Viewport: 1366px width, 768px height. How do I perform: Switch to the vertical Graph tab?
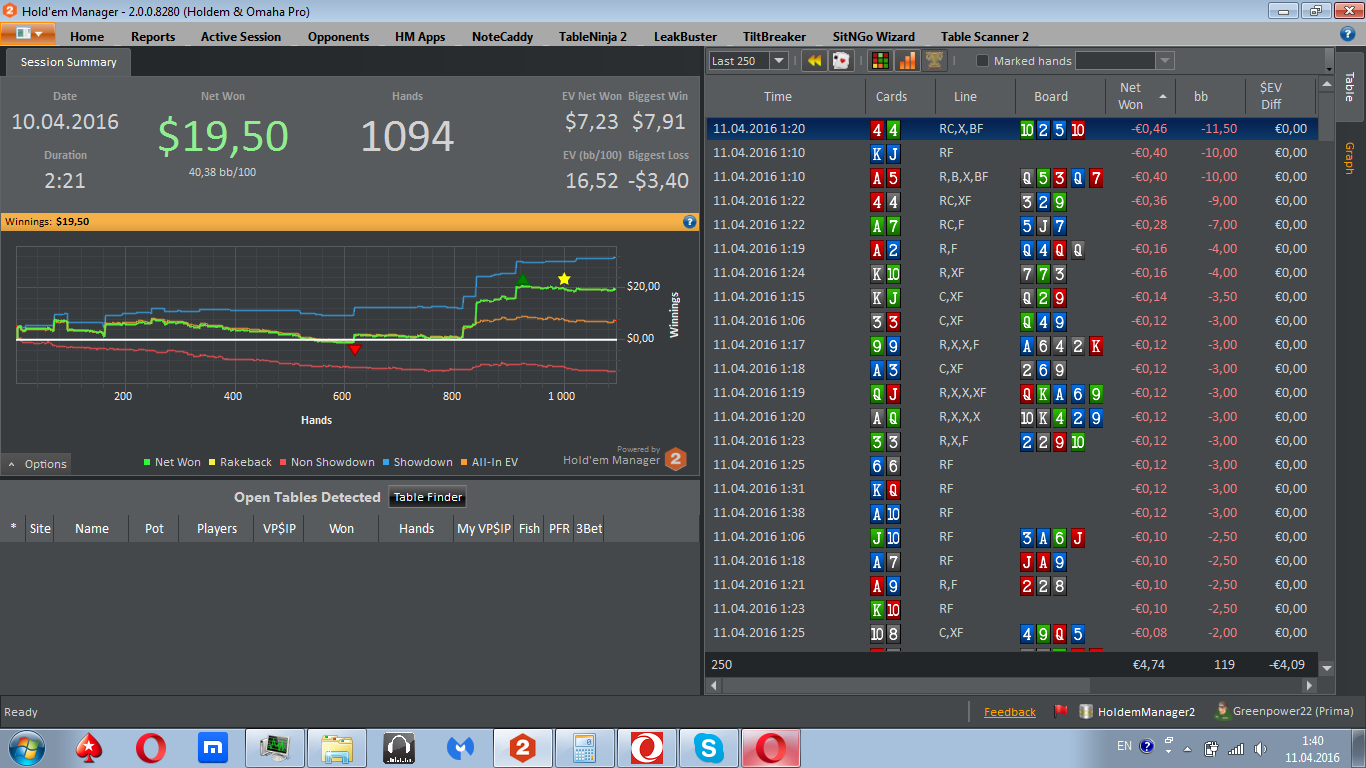(x=1350, y=158)
